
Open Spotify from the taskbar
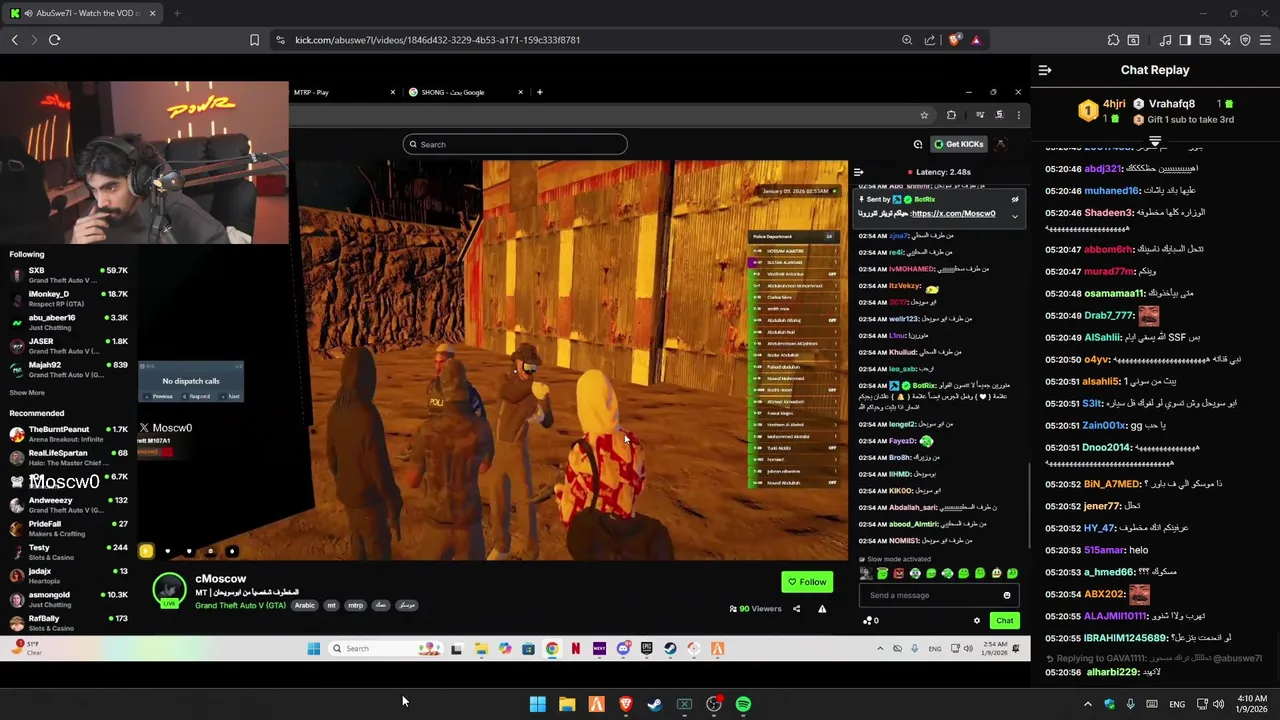743,704
